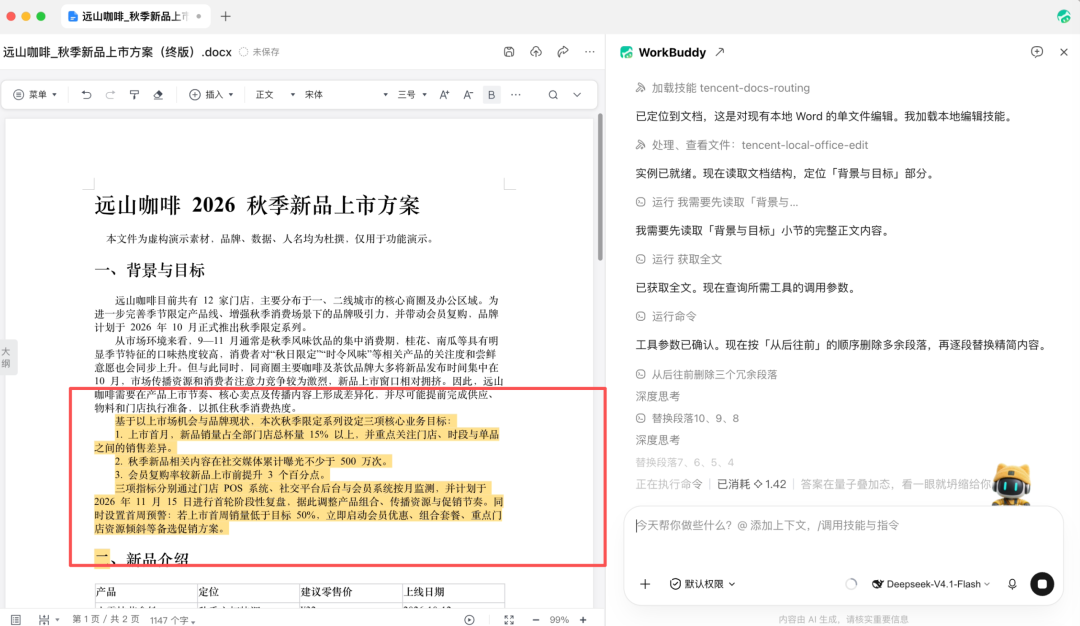
Task: Undo the last edit
Action: click(86, 95)
